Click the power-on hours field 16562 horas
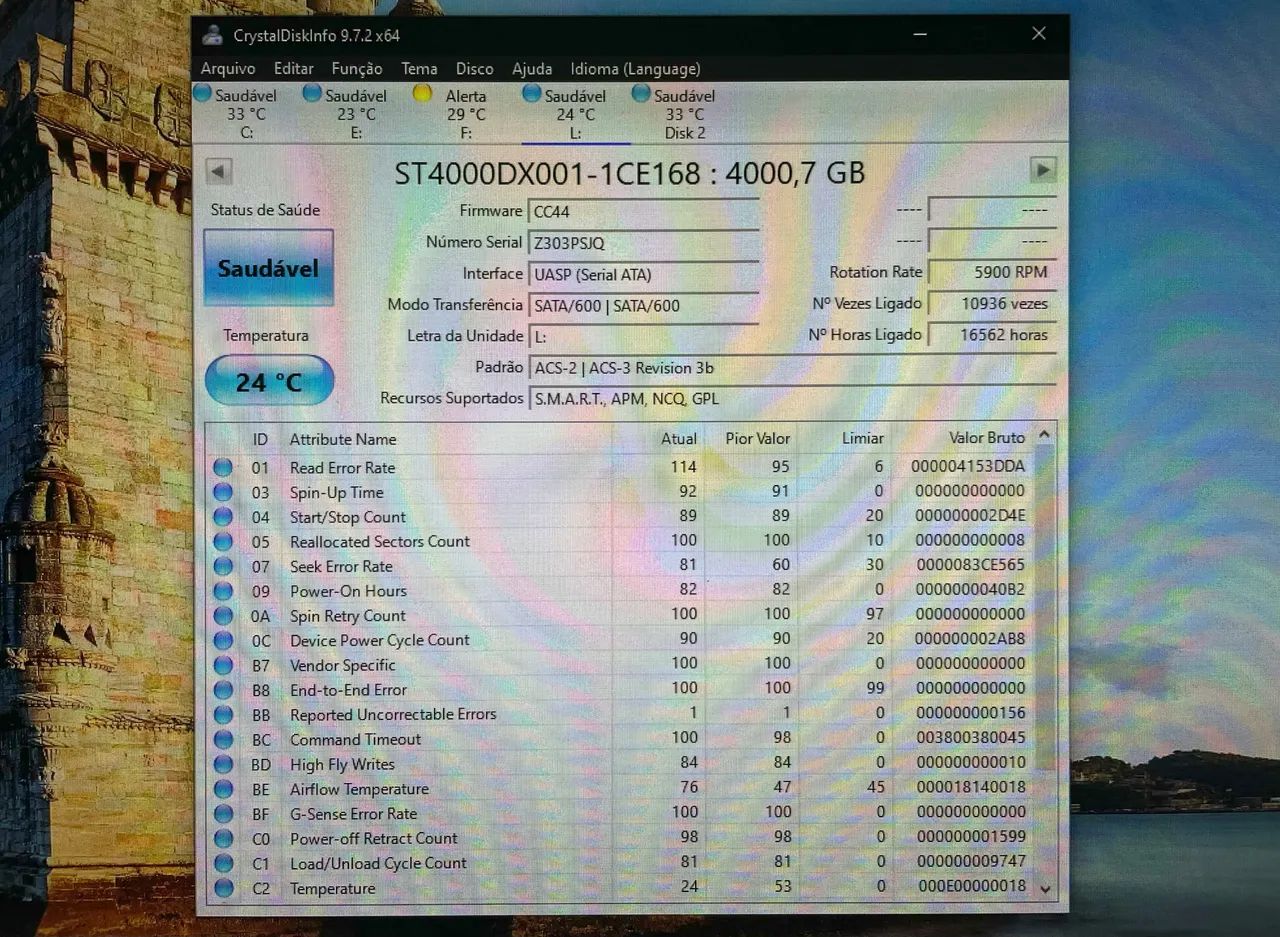Screen dimensions: 1280x937 click(x=991, y=334)
